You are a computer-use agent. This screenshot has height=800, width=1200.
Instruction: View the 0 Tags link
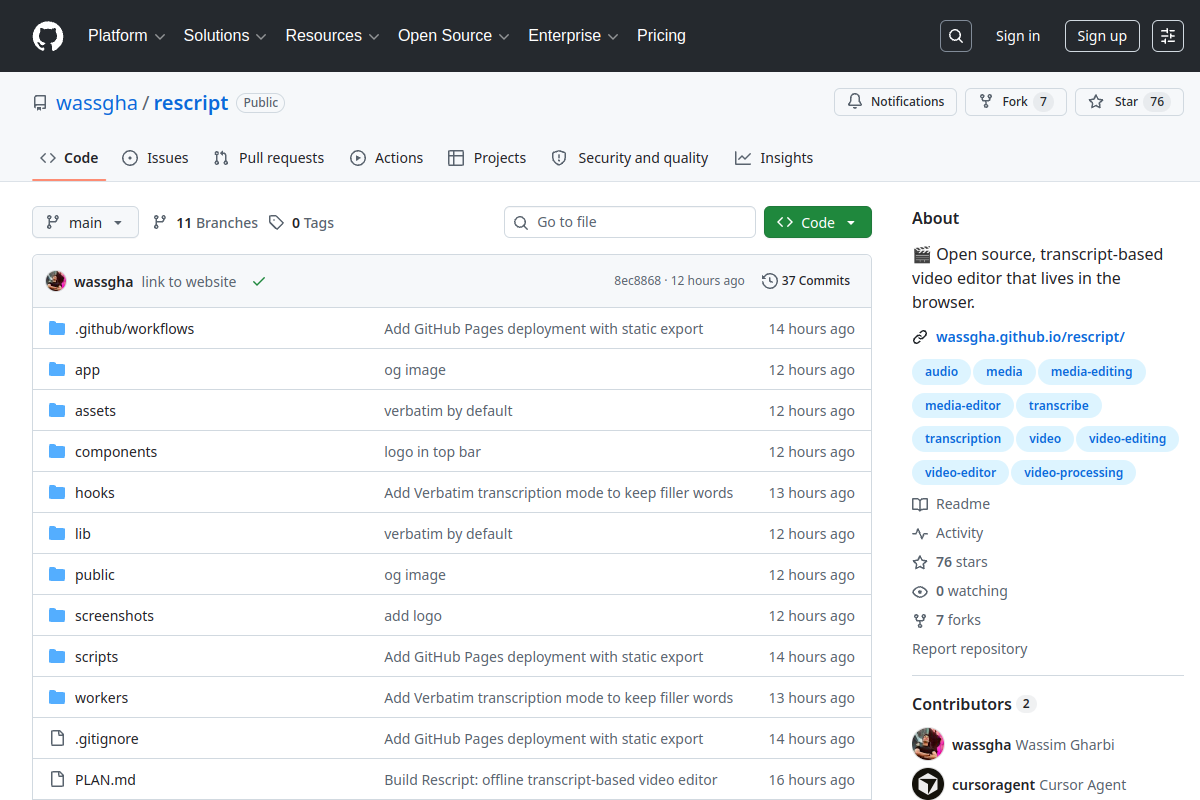pyautogui.click(x=301, y=222)
